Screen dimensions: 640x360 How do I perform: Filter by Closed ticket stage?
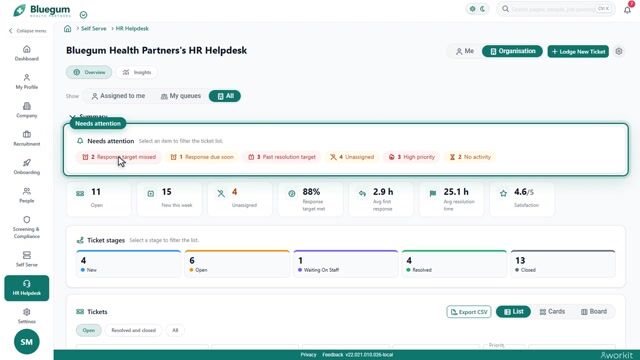tap(563, 264)
